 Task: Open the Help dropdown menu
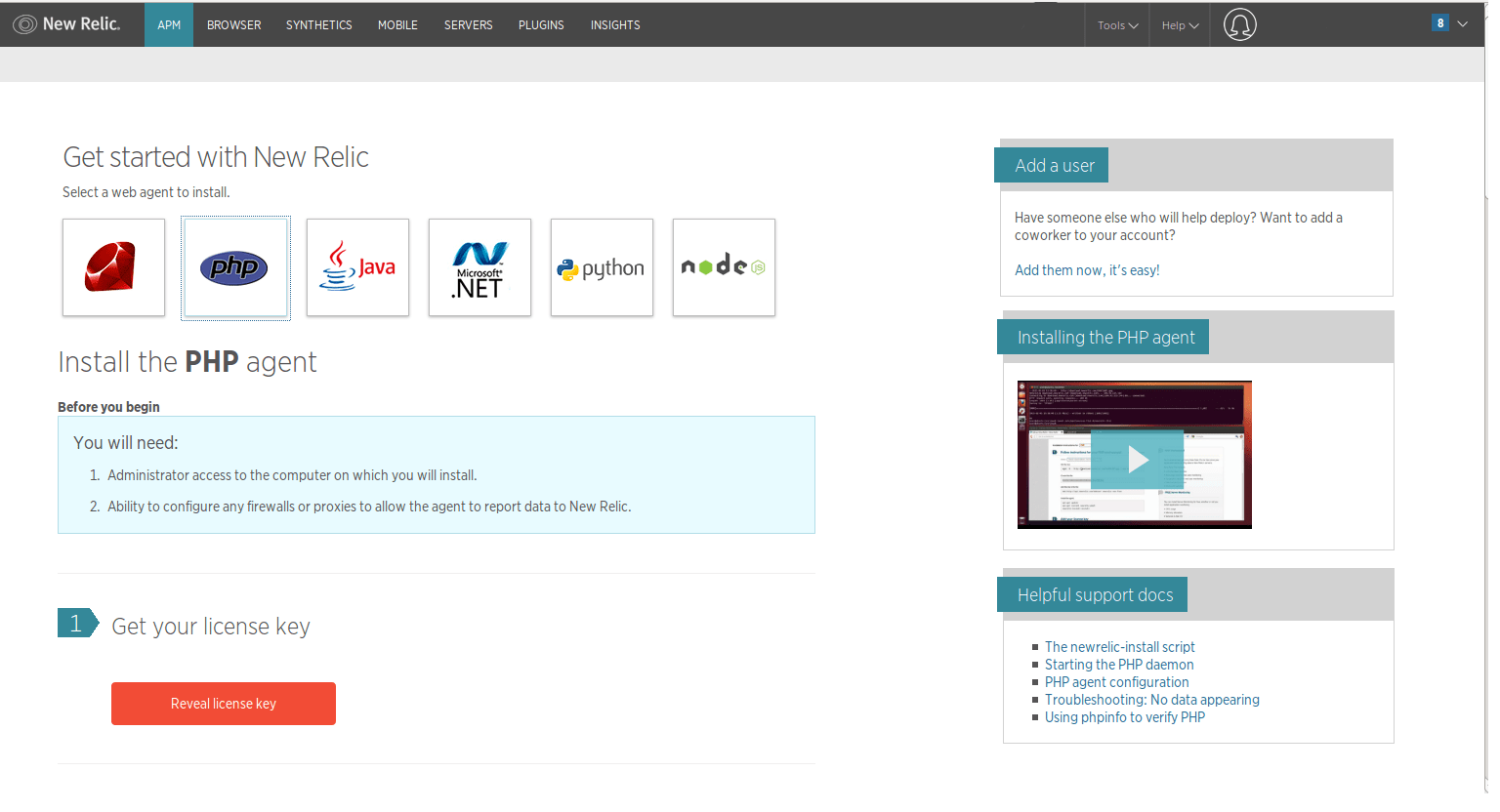[1180, 25]
